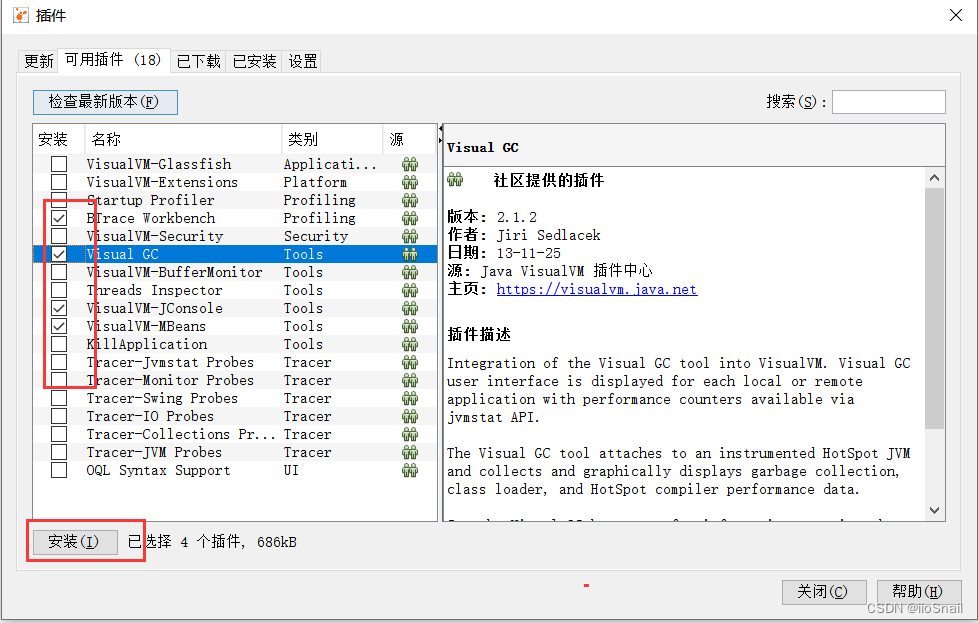Click source icon in Tracer-Swing Probes row

click(410, 398)
